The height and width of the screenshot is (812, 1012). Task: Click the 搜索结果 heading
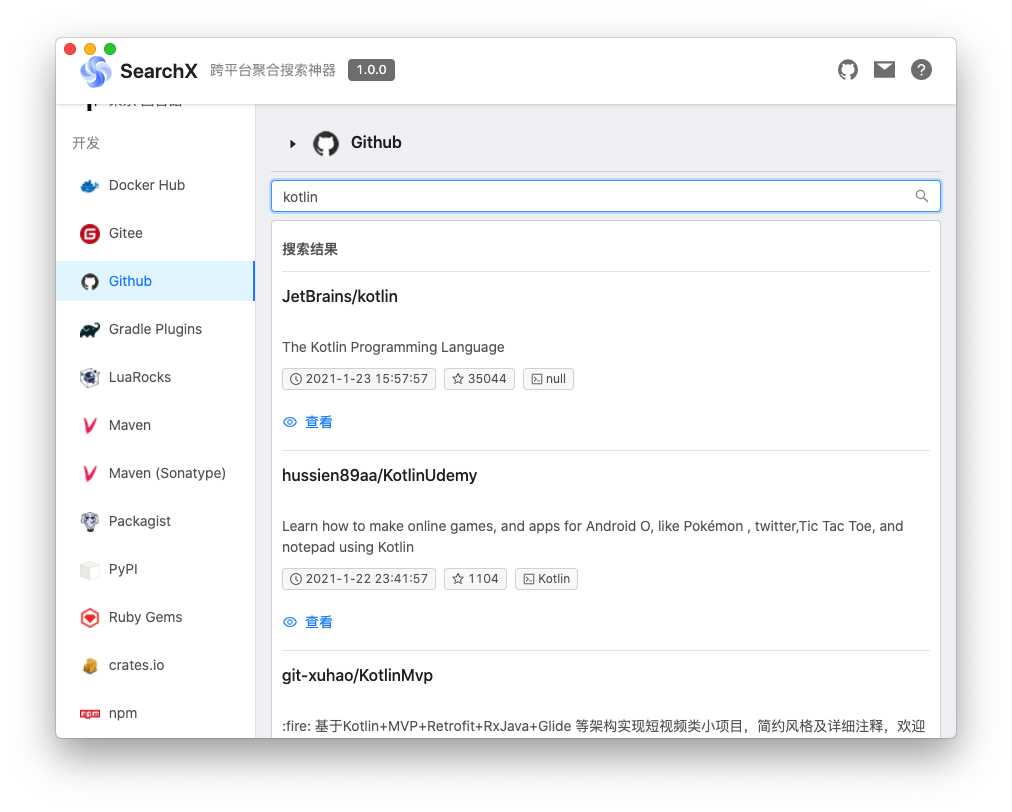point(310,249)
